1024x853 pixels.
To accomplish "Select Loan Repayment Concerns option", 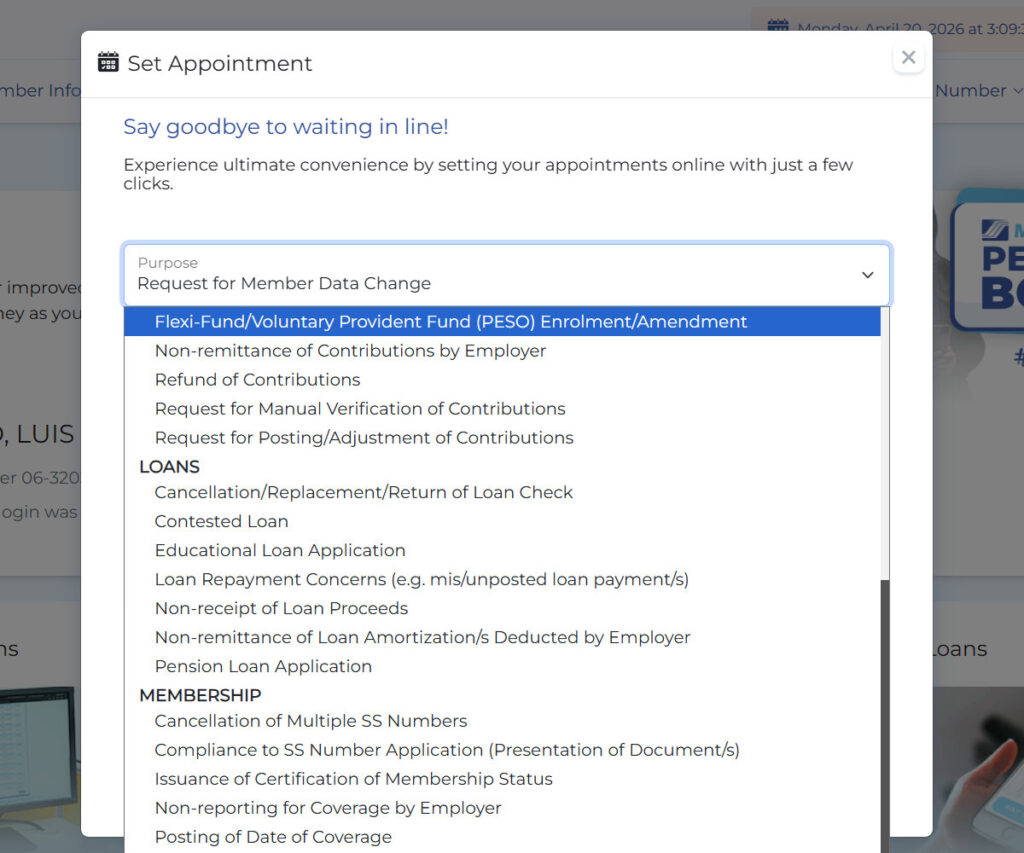I will pos(502,579).
